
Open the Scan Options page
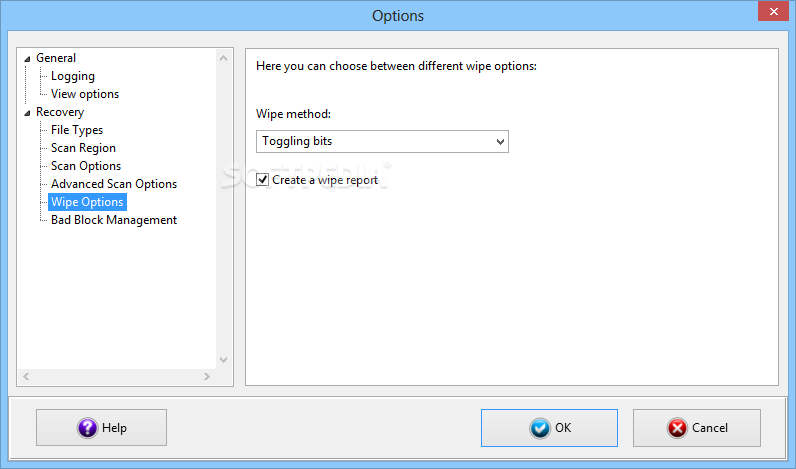point(86,166)
